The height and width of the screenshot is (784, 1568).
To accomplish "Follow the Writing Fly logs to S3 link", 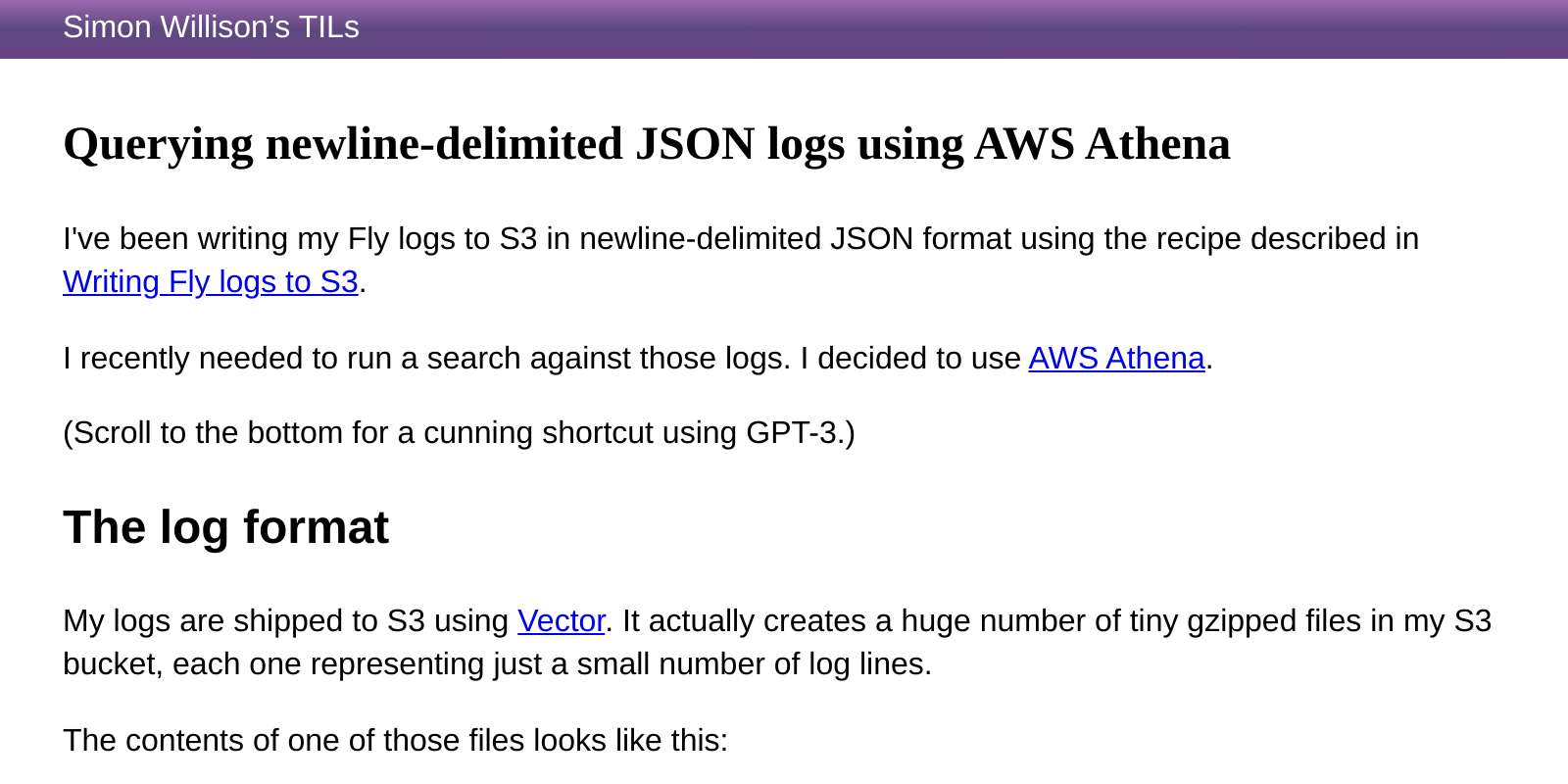I will 211,282.
